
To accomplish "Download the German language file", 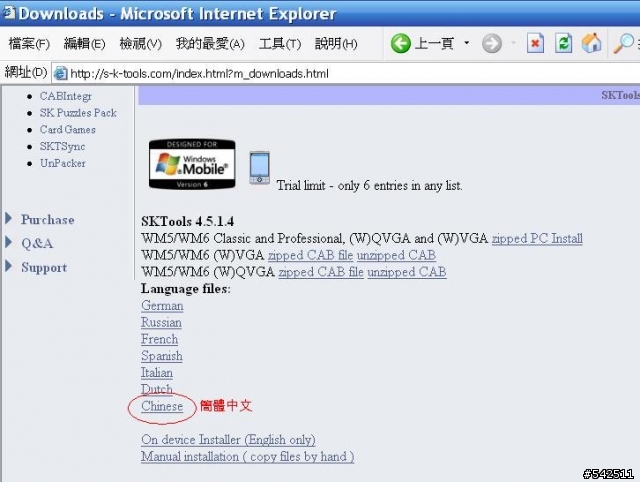I will coord(162,306).
